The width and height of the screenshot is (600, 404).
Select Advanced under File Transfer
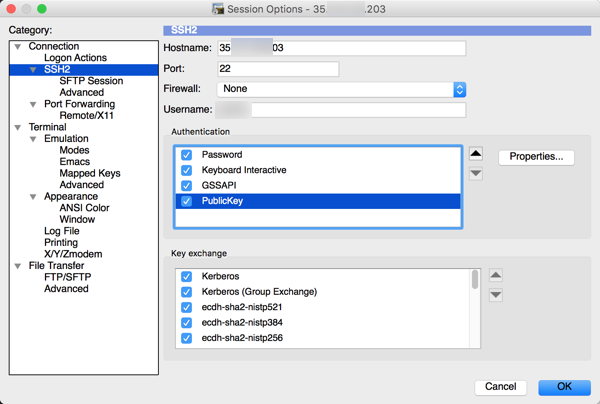click(66, 289)
